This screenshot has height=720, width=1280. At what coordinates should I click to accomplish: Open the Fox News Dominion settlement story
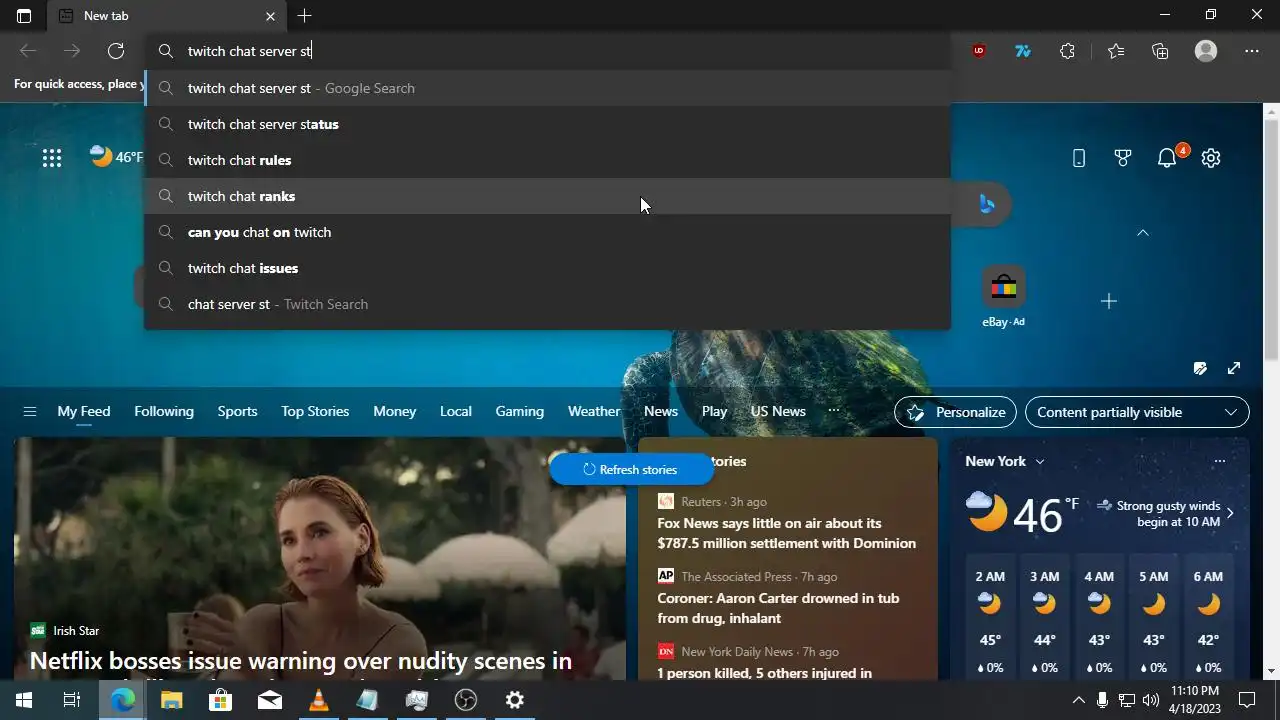coord(786,533)
